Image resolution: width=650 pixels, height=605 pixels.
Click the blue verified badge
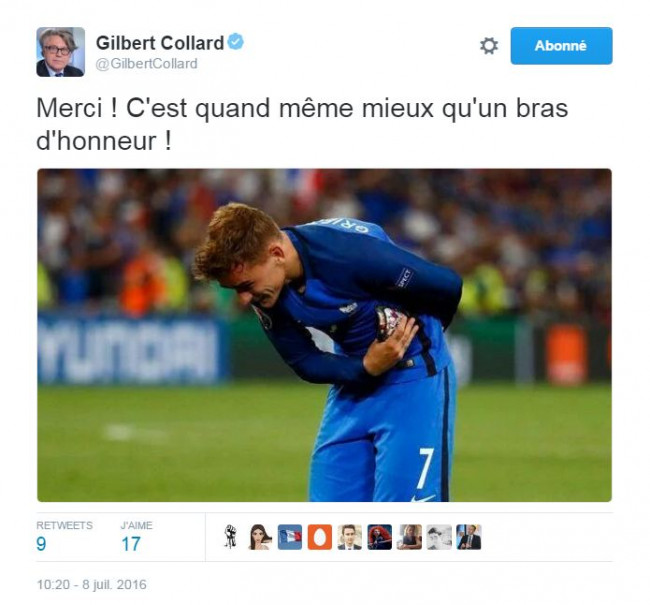pos(236,41)
